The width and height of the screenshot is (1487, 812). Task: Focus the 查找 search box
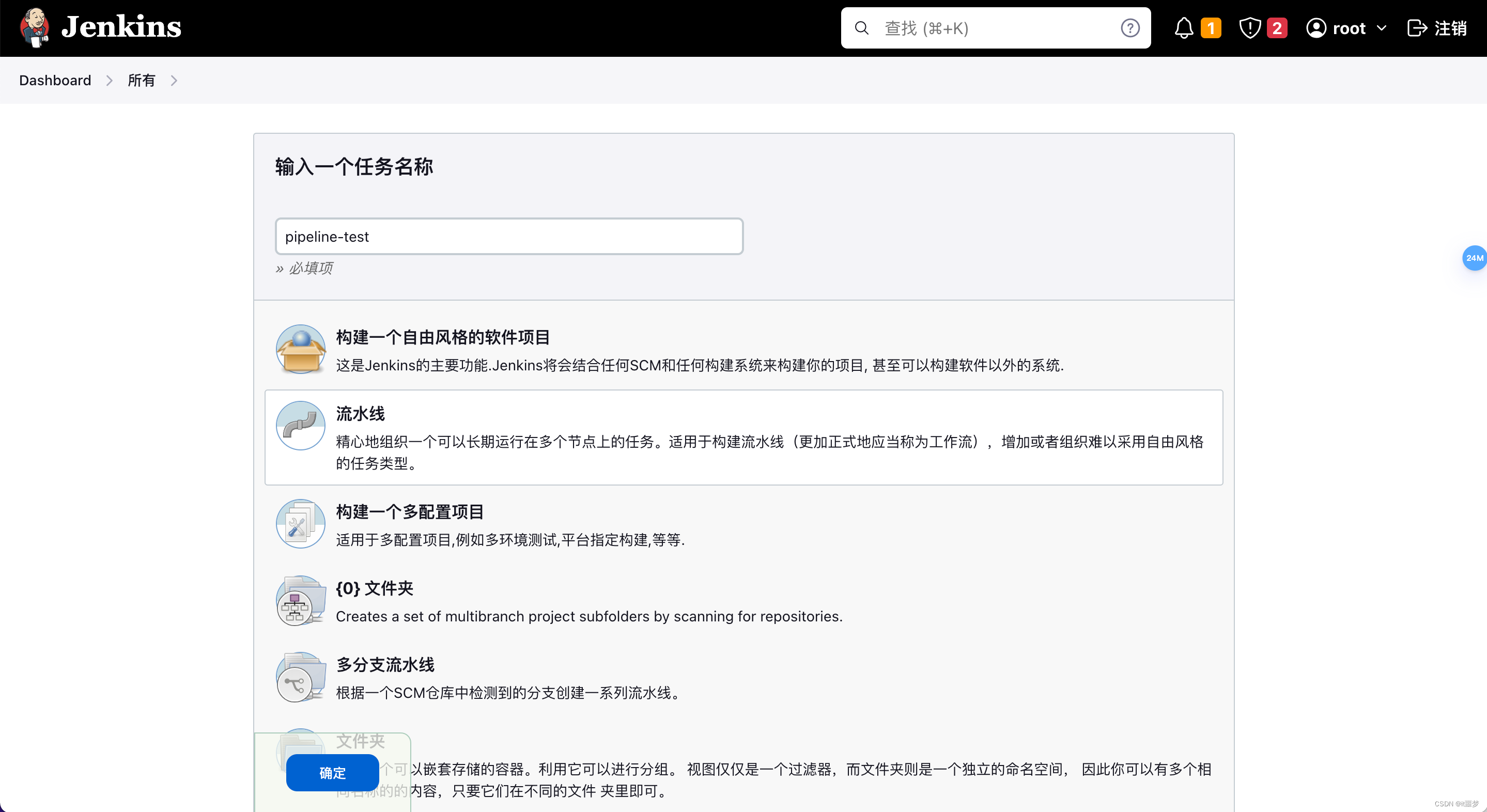(x=995, y=28)
